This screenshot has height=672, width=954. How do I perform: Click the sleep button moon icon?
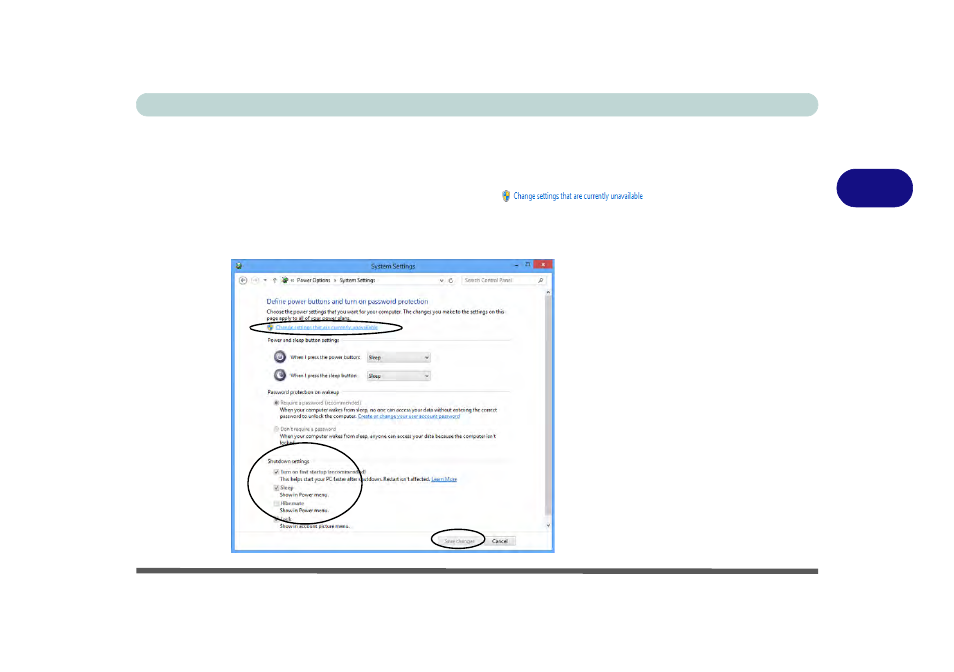tap(280, 375)
